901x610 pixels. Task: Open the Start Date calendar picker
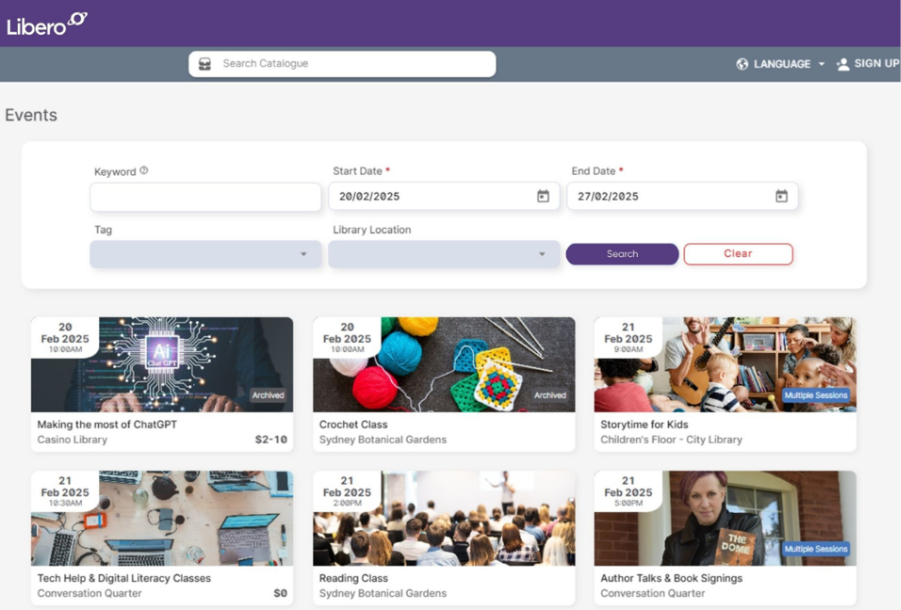tap(543, 197)
